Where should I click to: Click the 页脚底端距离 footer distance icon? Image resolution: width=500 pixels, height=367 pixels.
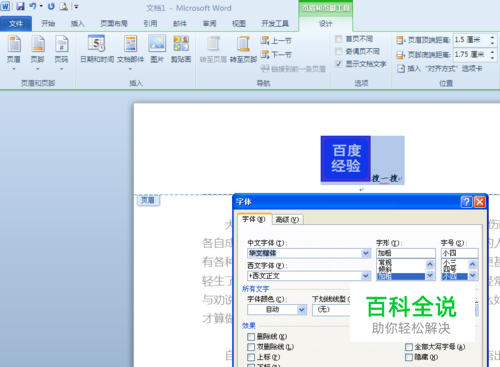click(x=400, y=55)
